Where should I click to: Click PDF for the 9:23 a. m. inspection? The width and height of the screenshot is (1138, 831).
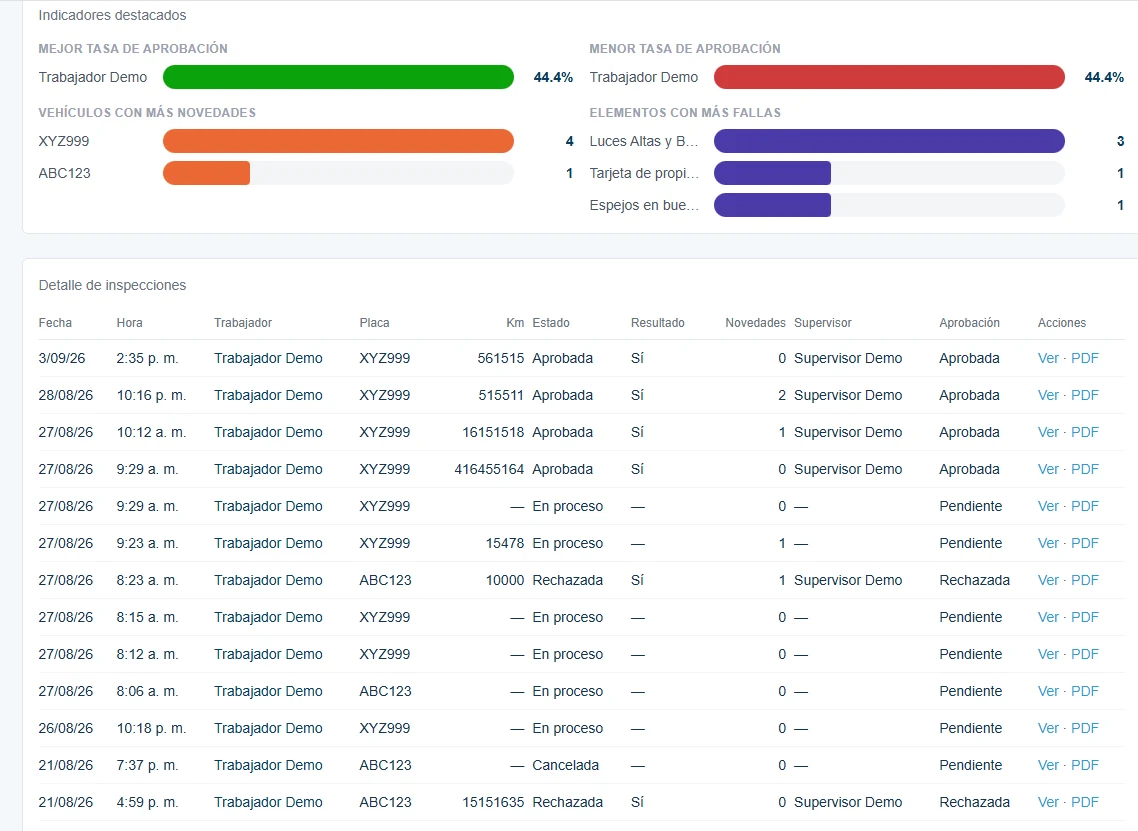[1084, 544]
